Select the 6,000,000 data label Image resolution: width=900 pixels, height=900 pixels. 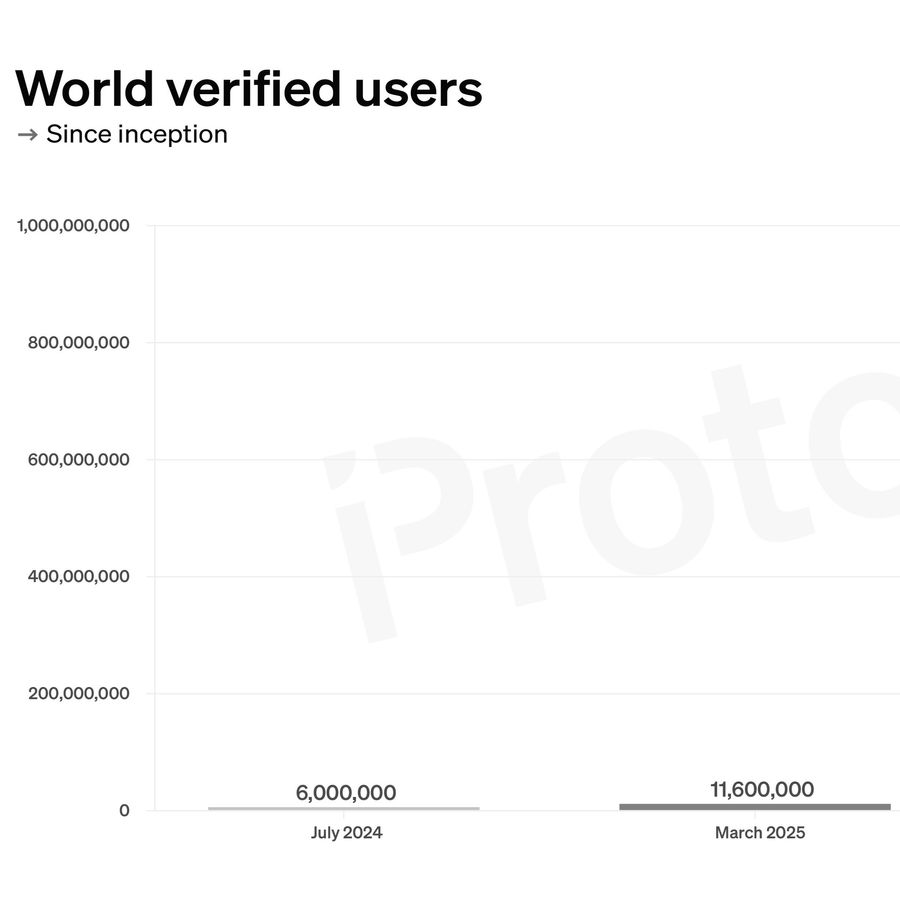pyautogui.click(x=346, y=793)
